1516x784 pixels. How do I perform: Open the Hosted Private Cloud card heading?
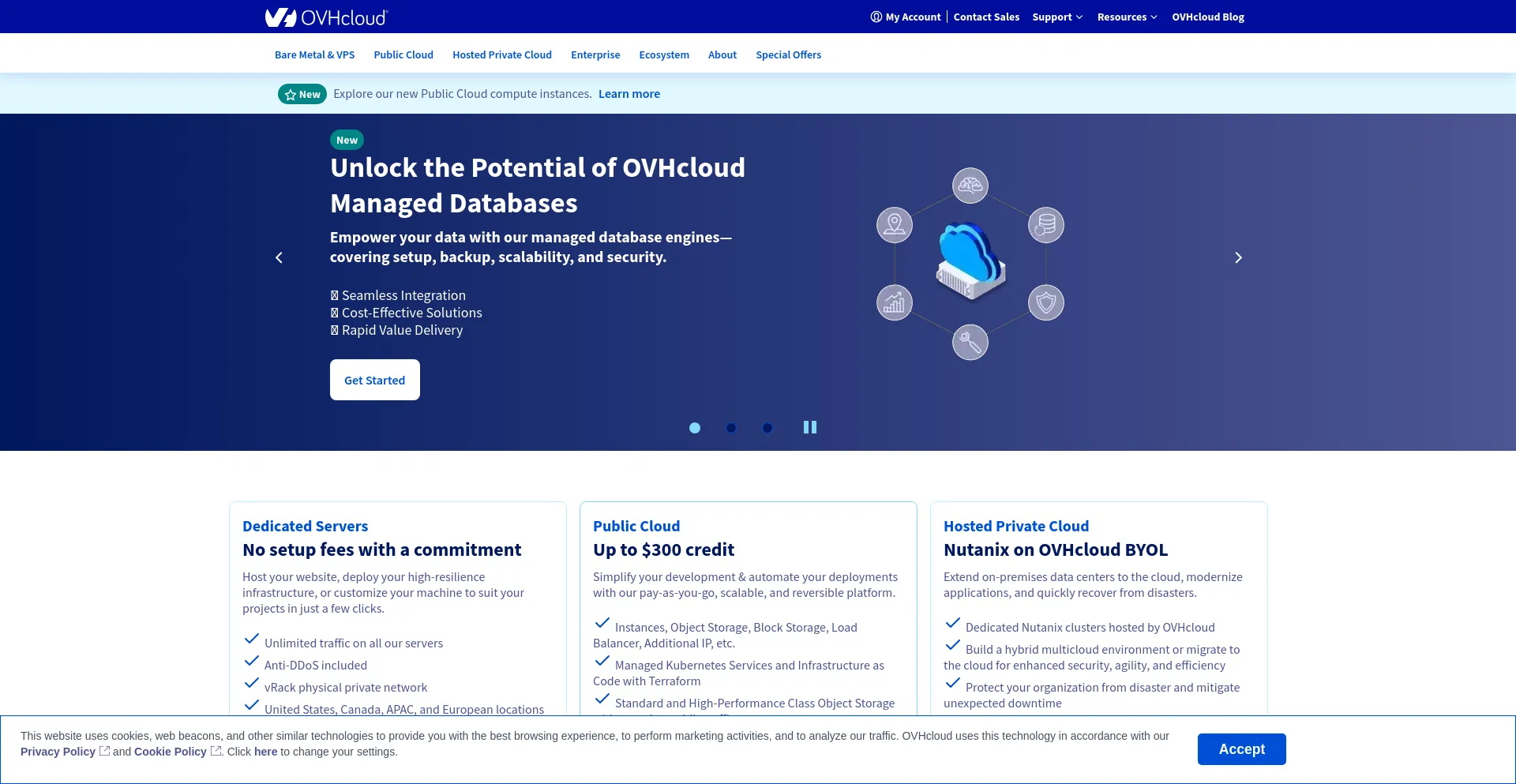tap(1016, 526)
